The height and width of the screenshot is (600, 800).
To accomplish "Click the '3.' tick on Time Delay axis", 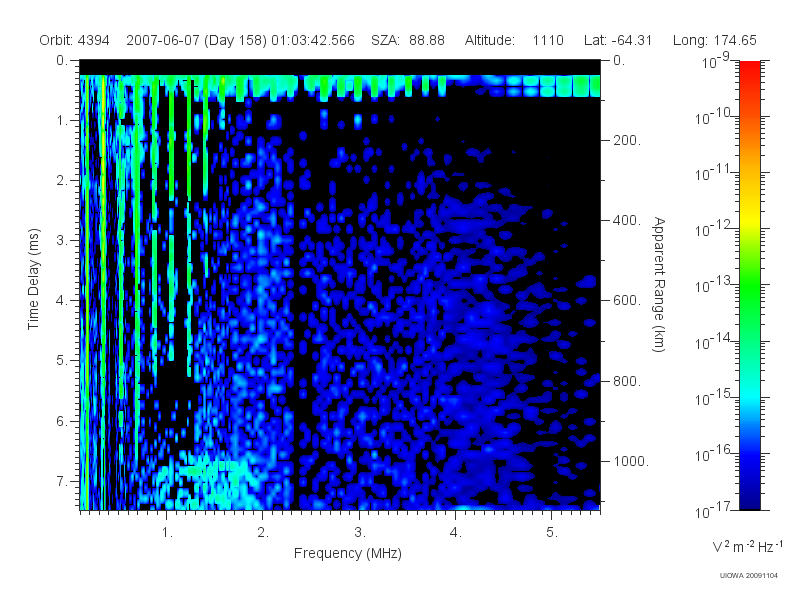I will tap(61, 240).
